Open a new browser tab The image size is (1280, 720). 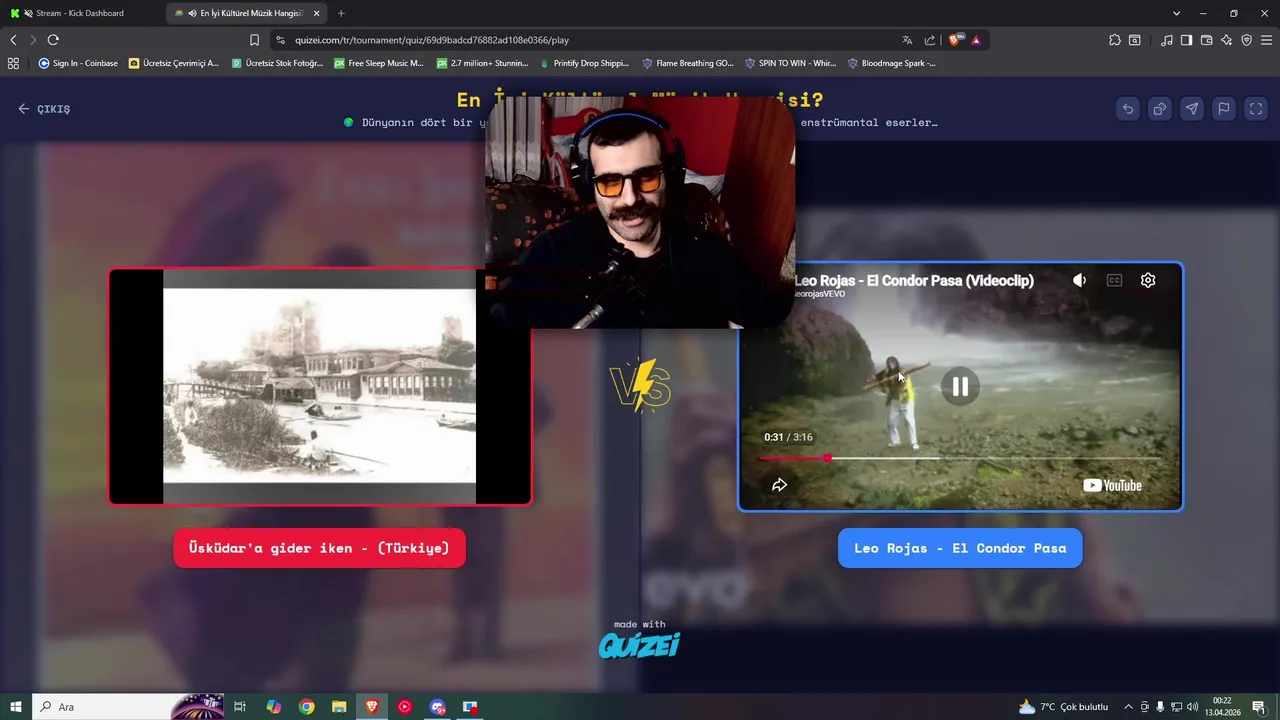tap(341, 13)
